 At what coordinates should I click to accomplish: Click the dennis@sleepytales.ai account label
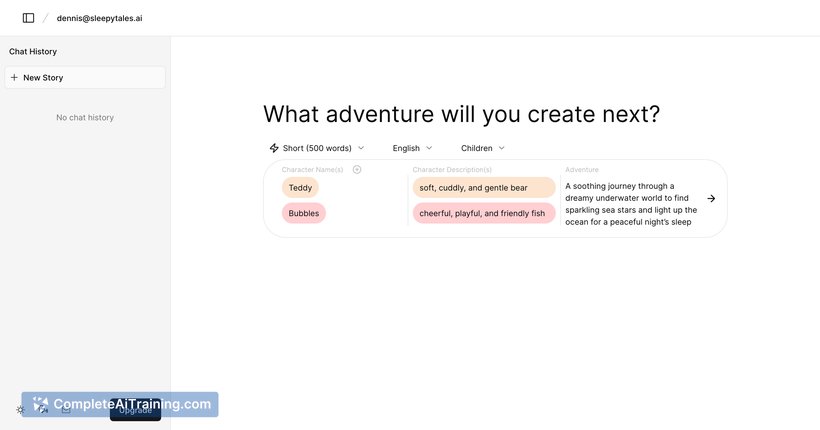tap(99, 18)
